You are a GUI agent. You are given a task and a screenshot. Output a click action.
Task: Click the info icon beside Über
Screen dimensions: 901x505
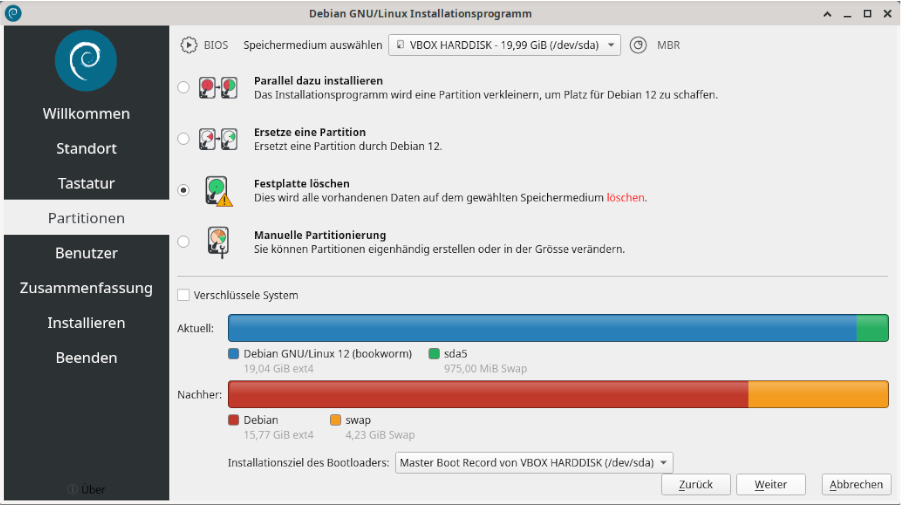(x=72, y=489)
